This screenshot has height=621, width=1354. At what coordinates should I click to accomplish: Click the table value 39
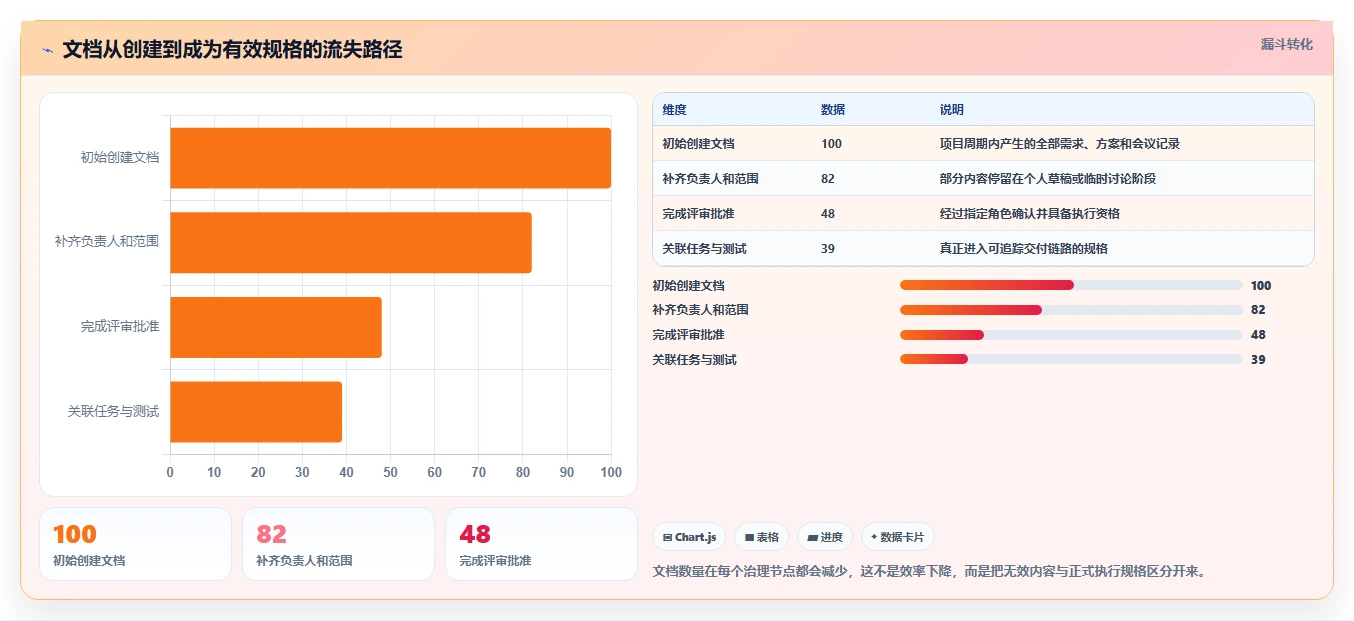pos(828,249)
